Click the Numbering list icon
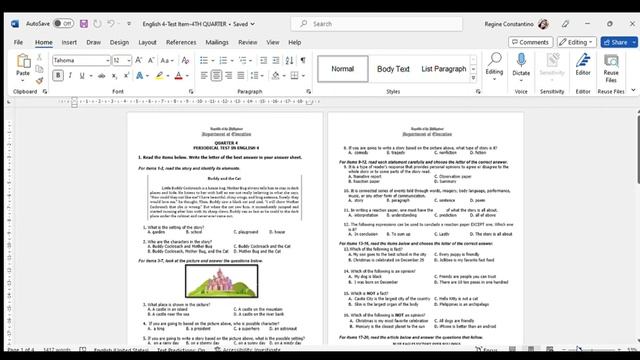 tap(223, 60)
